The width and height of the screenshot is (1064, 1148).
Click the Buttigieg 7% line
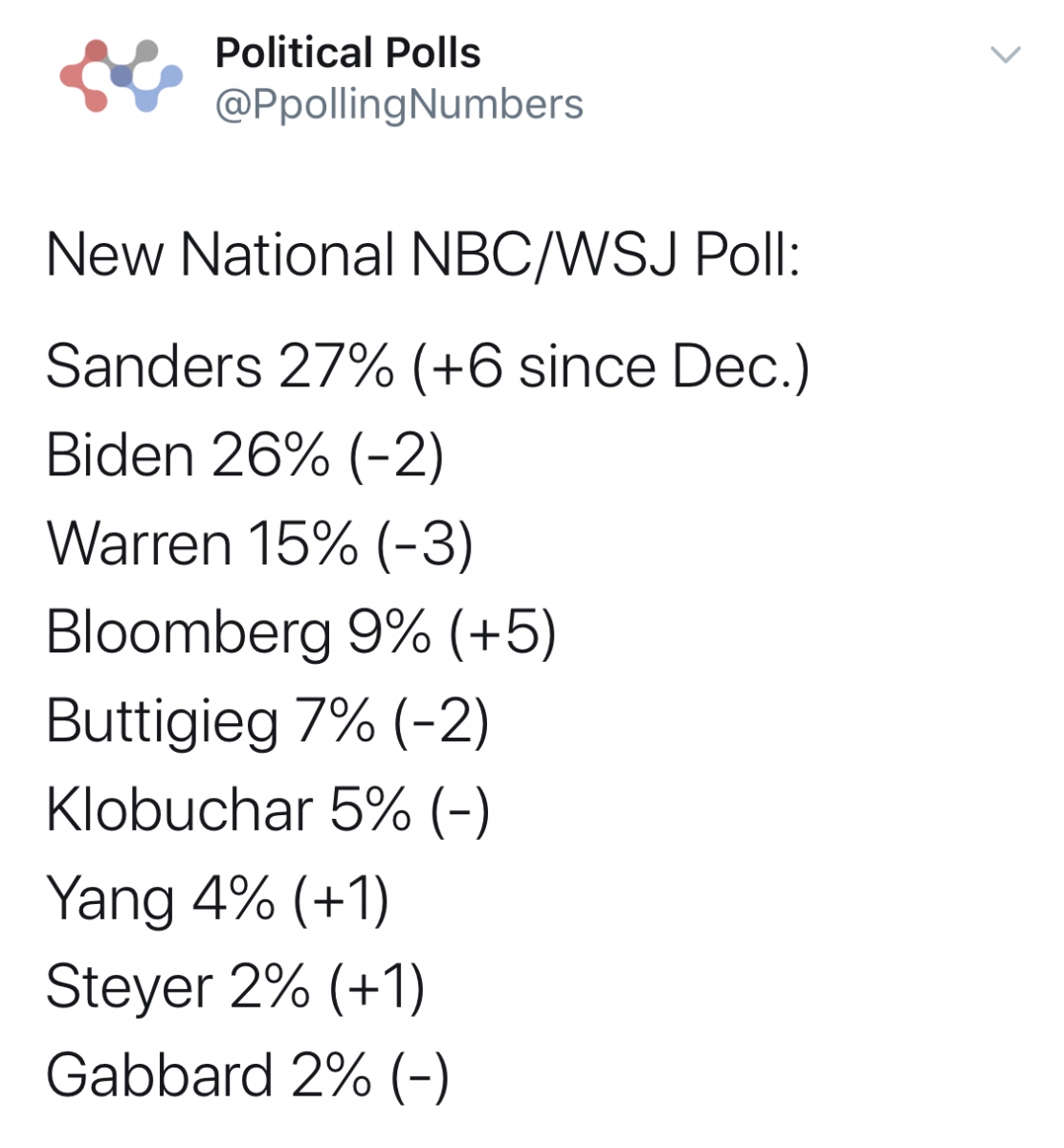268,722
